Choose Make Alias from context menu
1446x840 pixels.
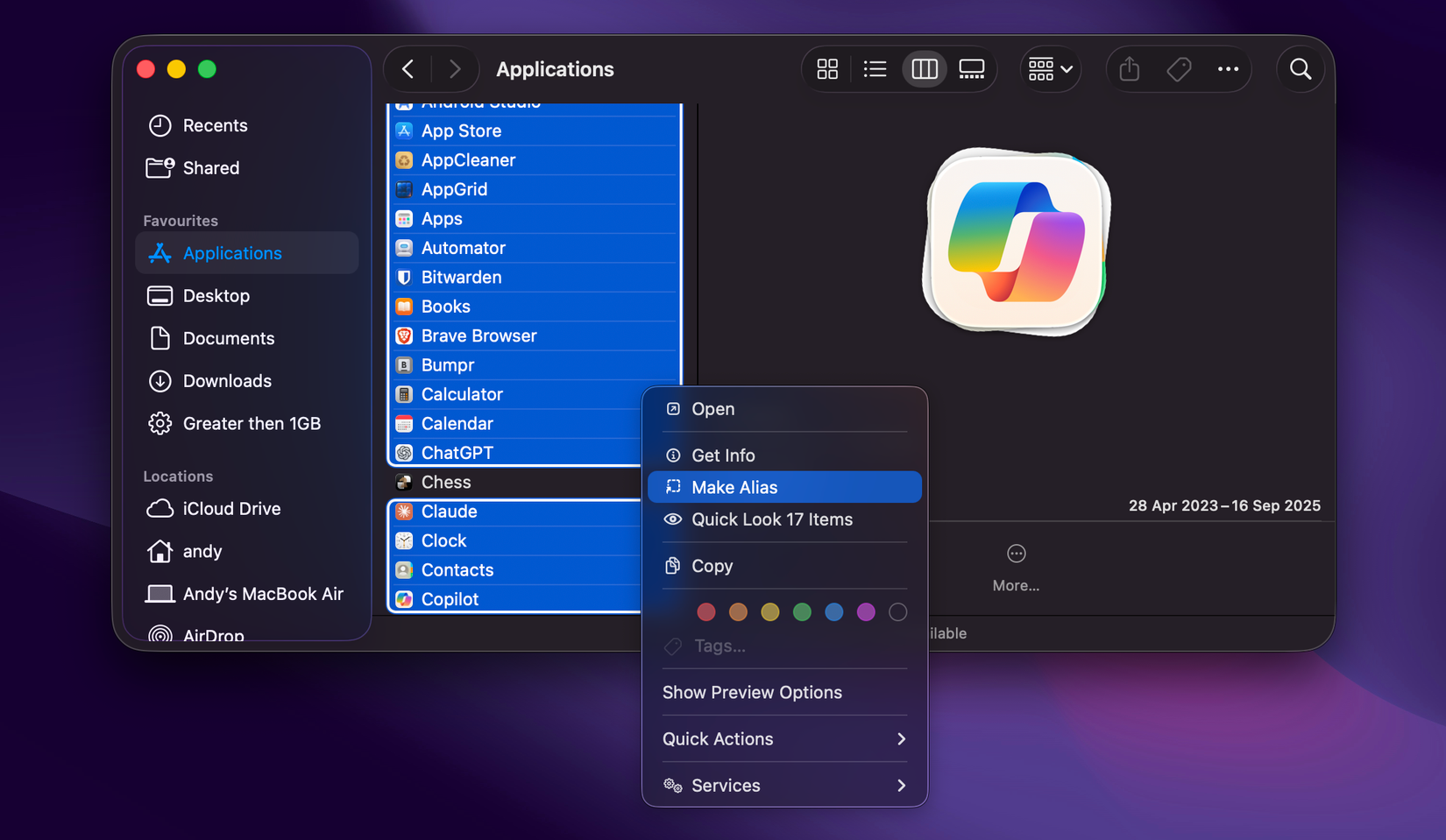click(784, 487)
